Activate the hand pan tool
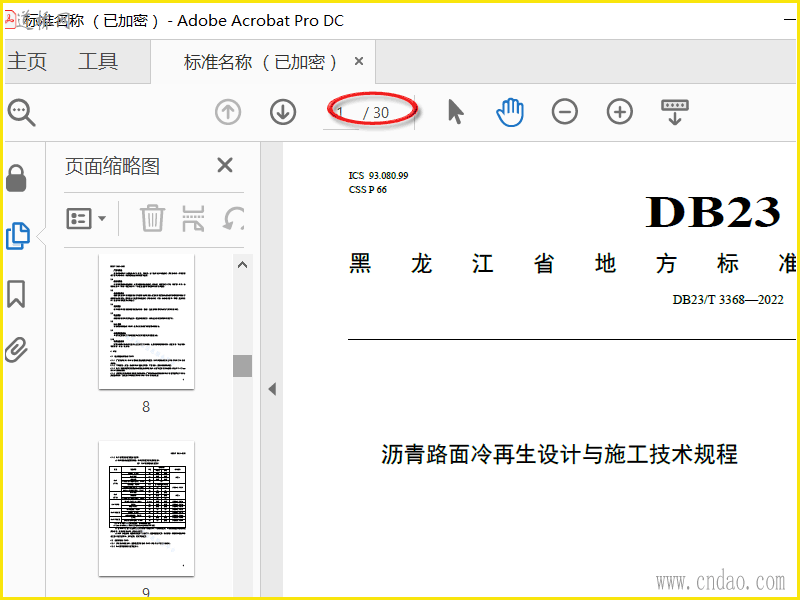 click(510, 112)
